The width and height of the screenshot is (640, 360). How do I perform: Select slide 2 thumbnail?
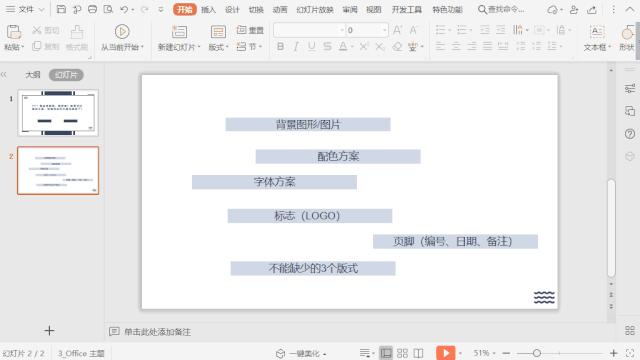coord(58,171)
